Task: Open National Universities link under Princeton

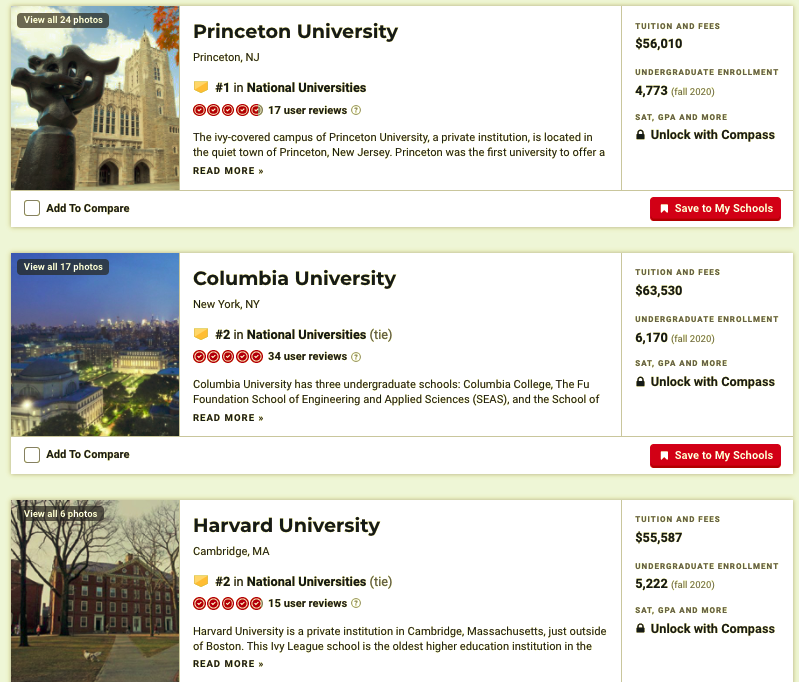Action: pyautogui.click(x=306, y=88)
